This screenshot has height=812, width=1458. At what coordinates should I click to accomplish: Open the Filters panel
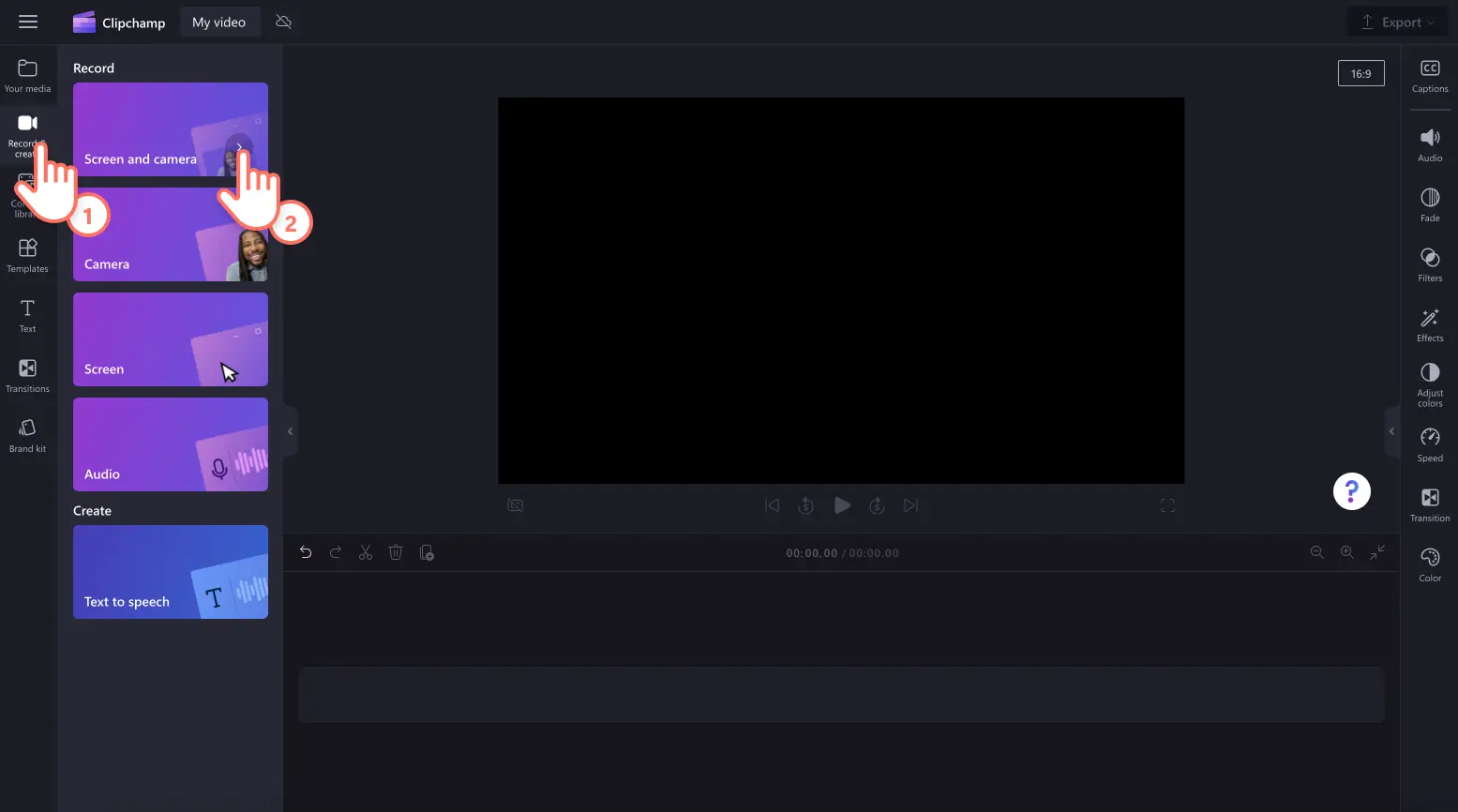pyautogui.click(x=1430, y=264)
